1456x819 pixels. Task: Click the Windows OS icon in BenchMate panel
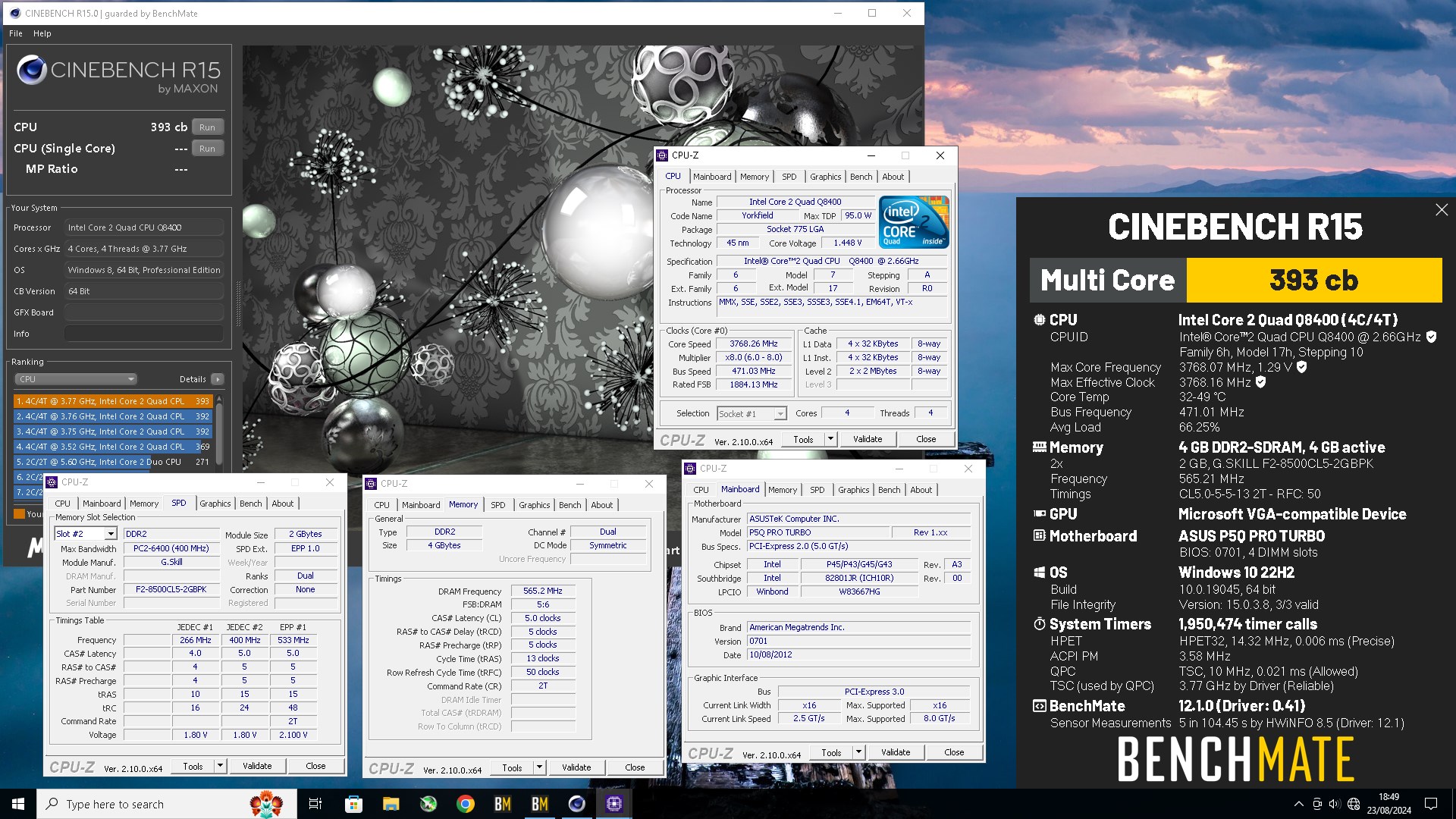point(1039,573)
